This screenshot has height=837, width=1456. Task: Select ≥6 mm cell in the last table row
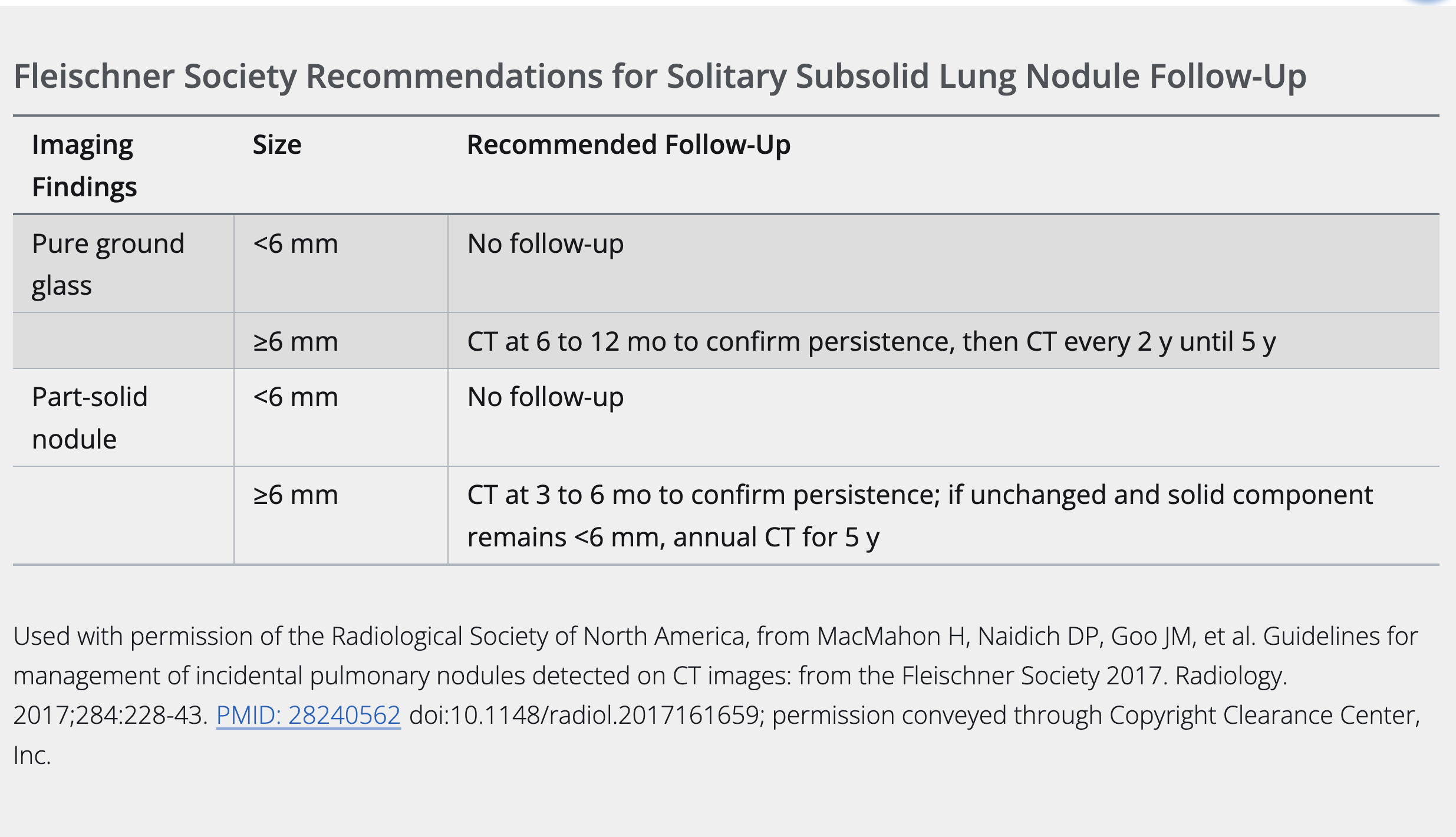tap(296, 495)
